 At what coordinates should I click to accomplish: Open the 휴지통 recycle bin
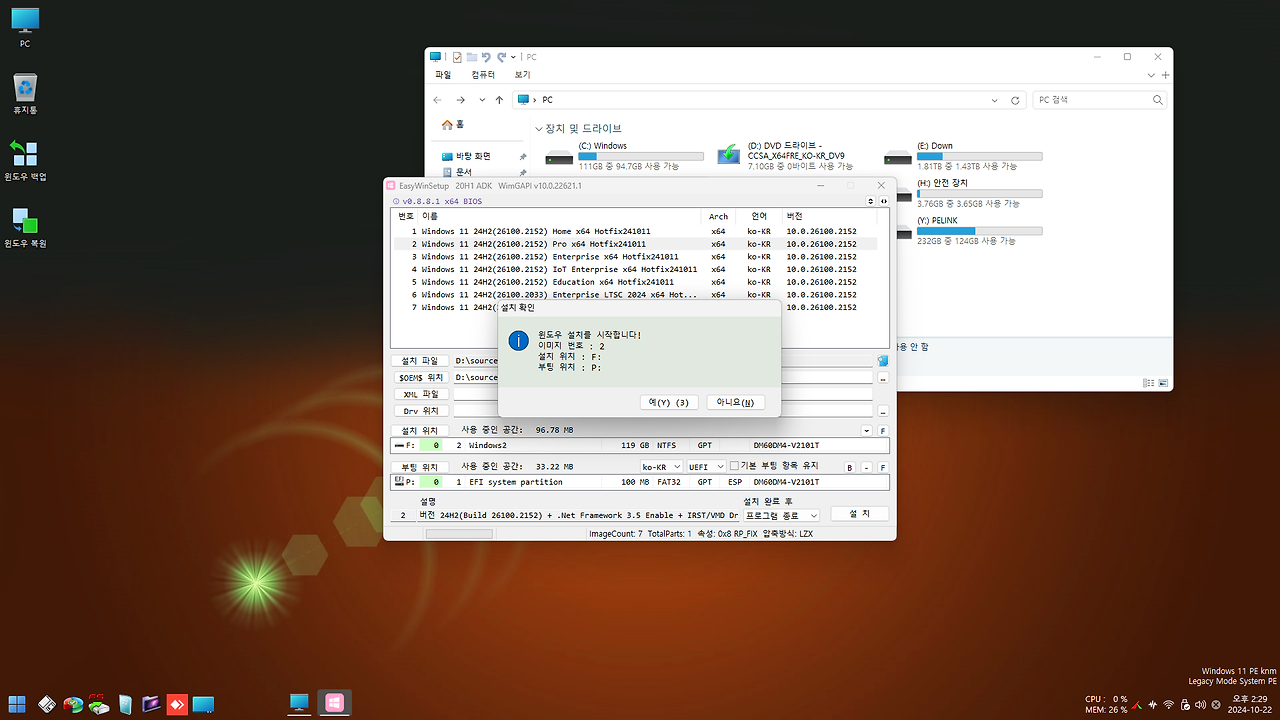click(x=25, y=93)
